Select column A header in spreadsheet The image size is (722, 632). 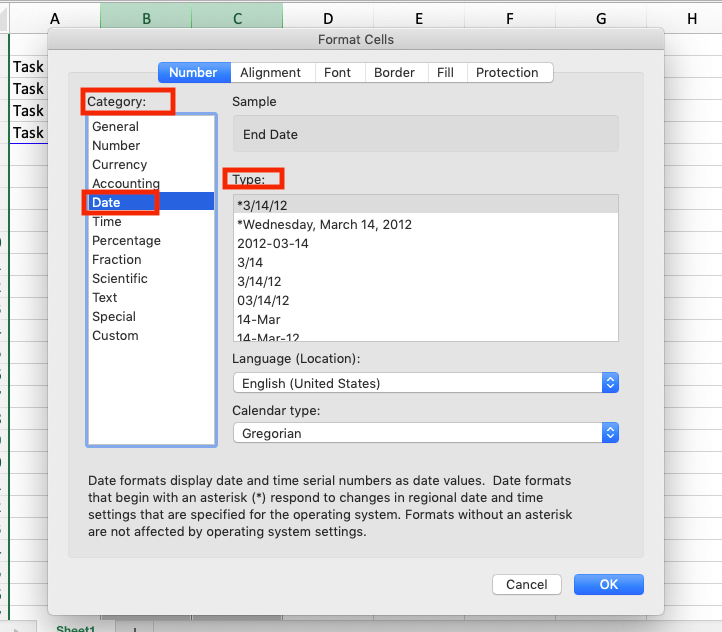coord(55,17)
